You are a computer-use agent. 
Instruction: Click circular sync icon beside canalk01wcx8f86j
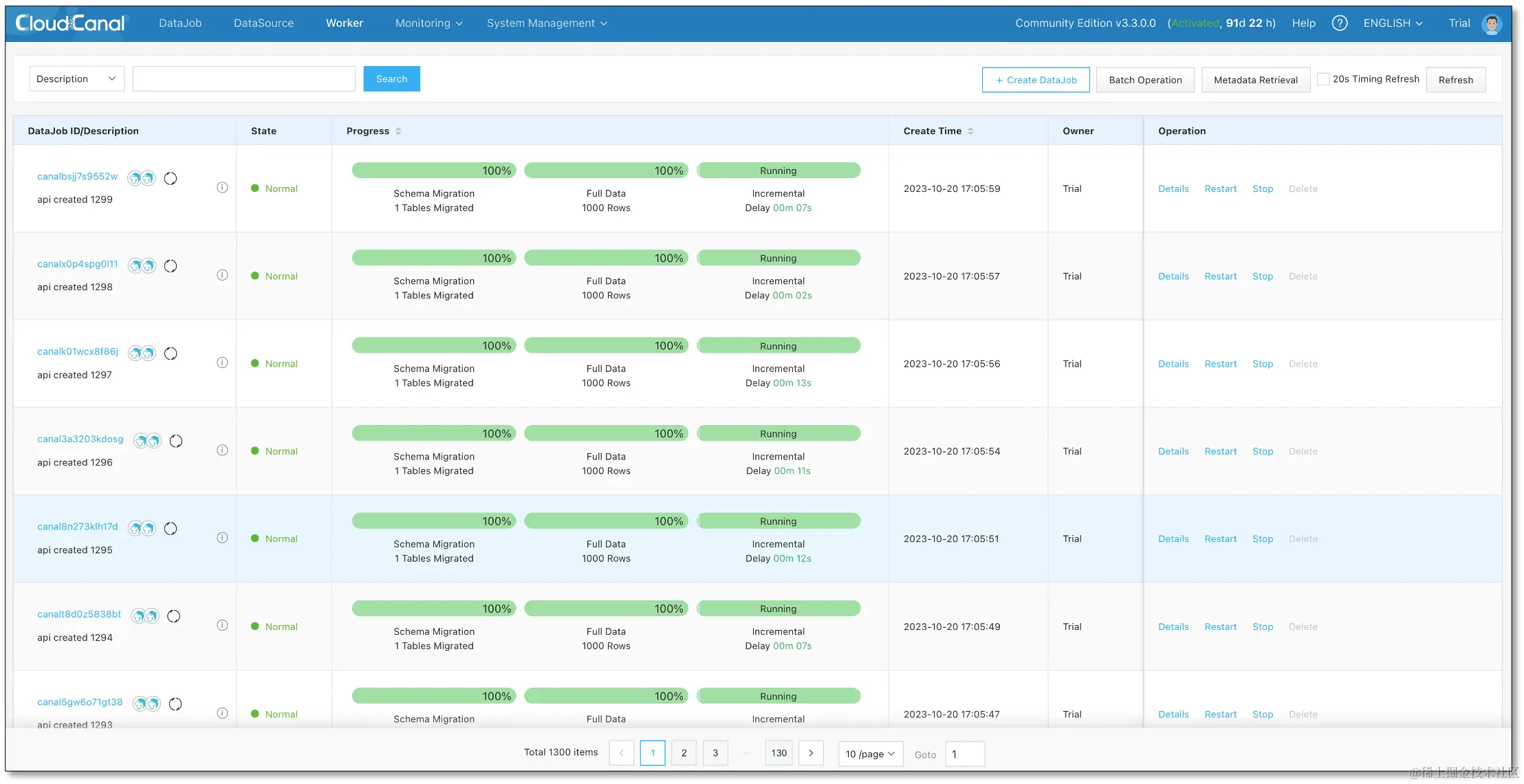click(171, 353)
